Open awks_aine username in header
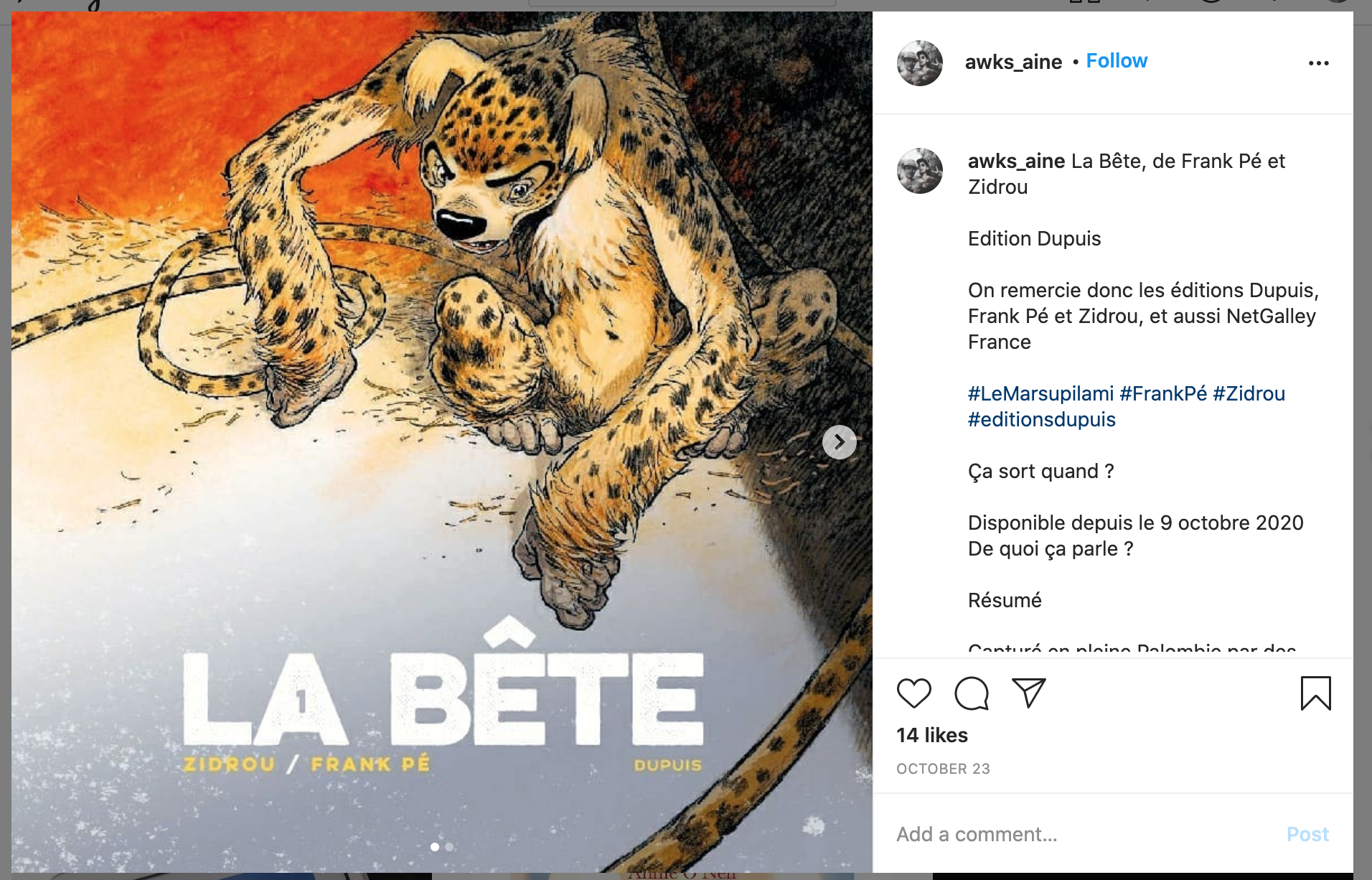This screenshot has width=1372, height=880. pos(1013,62)
